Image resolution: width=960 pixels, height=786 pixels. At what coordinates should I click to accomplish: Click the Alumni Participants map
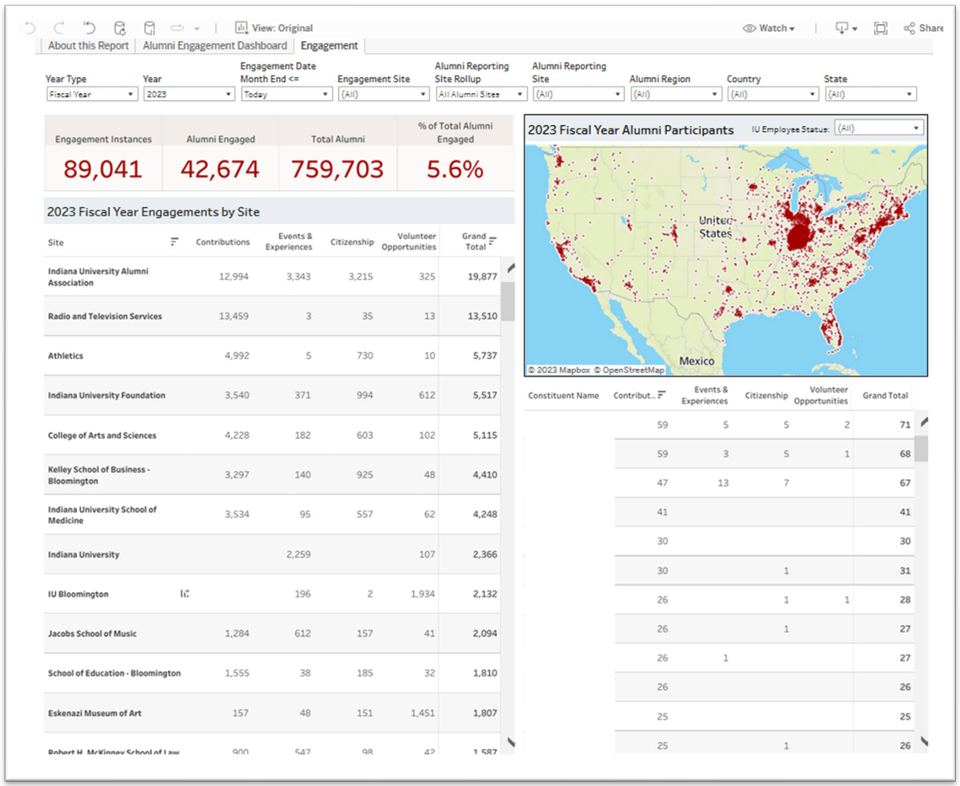pyautogui.click(x=726, y=260)
